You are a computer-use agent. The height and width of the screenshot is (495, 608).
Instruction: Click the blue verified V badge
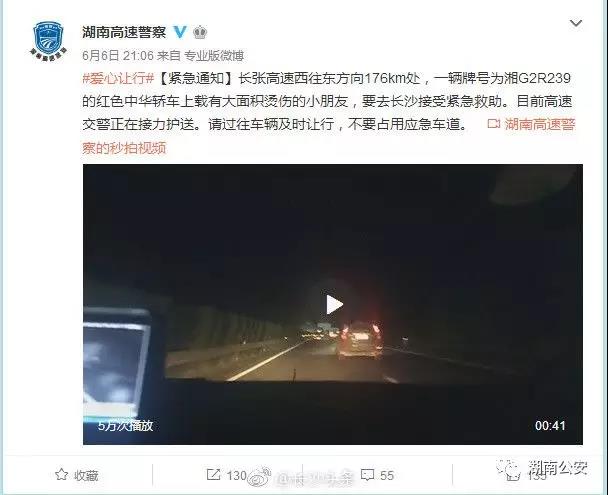point(180,32)
